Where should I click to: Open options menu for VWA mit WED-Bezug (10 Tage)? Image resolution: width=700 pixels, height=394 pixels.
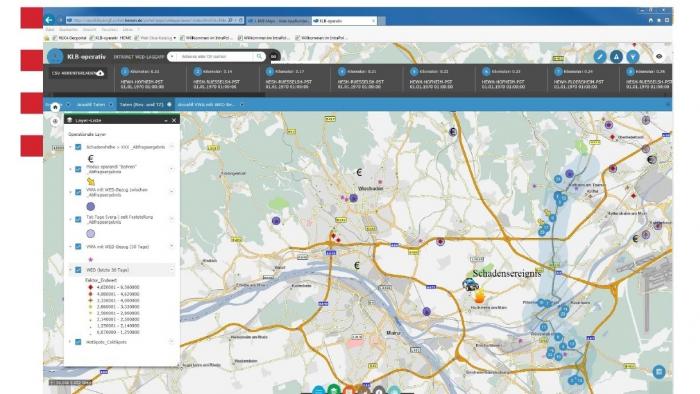172,246
